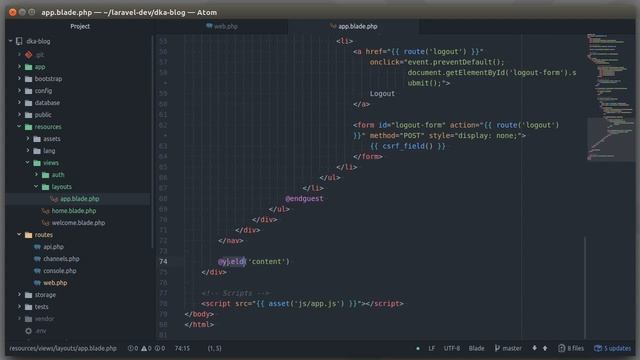Open the vendor folder

[x=44, y=319]
